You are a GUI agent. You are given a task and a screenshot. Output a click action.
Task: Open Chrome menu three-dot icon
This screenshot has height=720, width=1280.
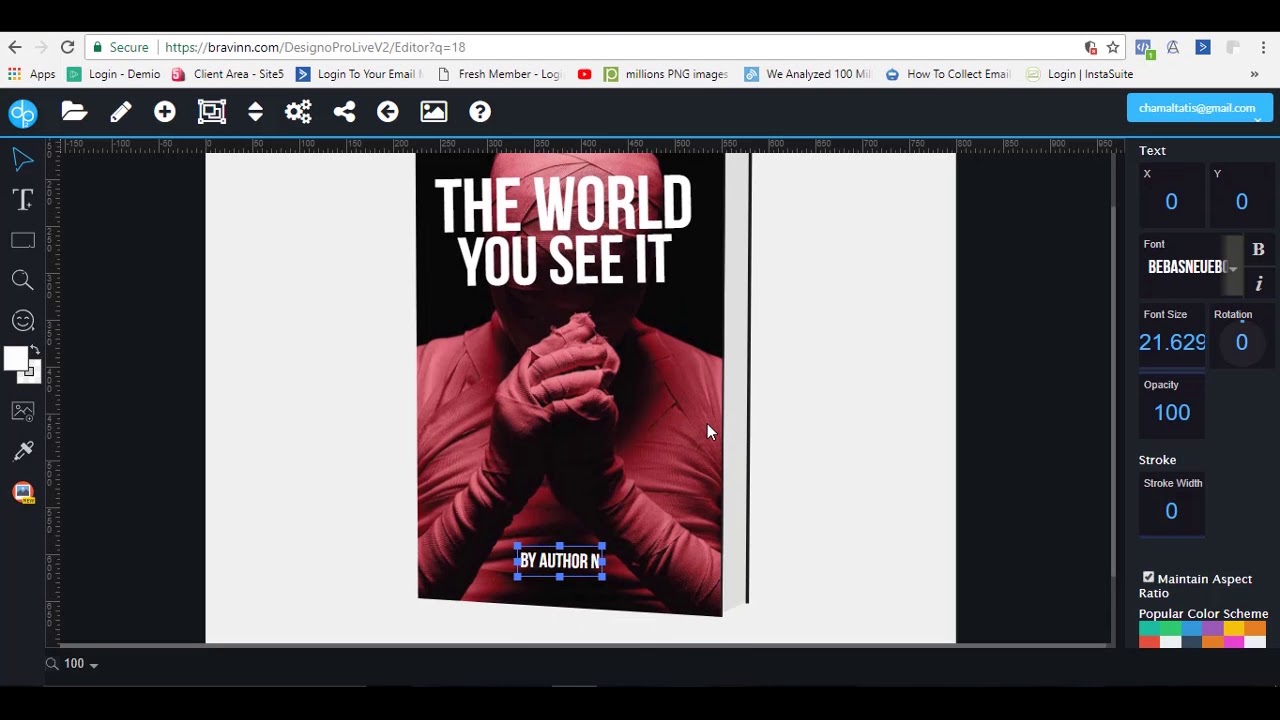point(1264,47)
